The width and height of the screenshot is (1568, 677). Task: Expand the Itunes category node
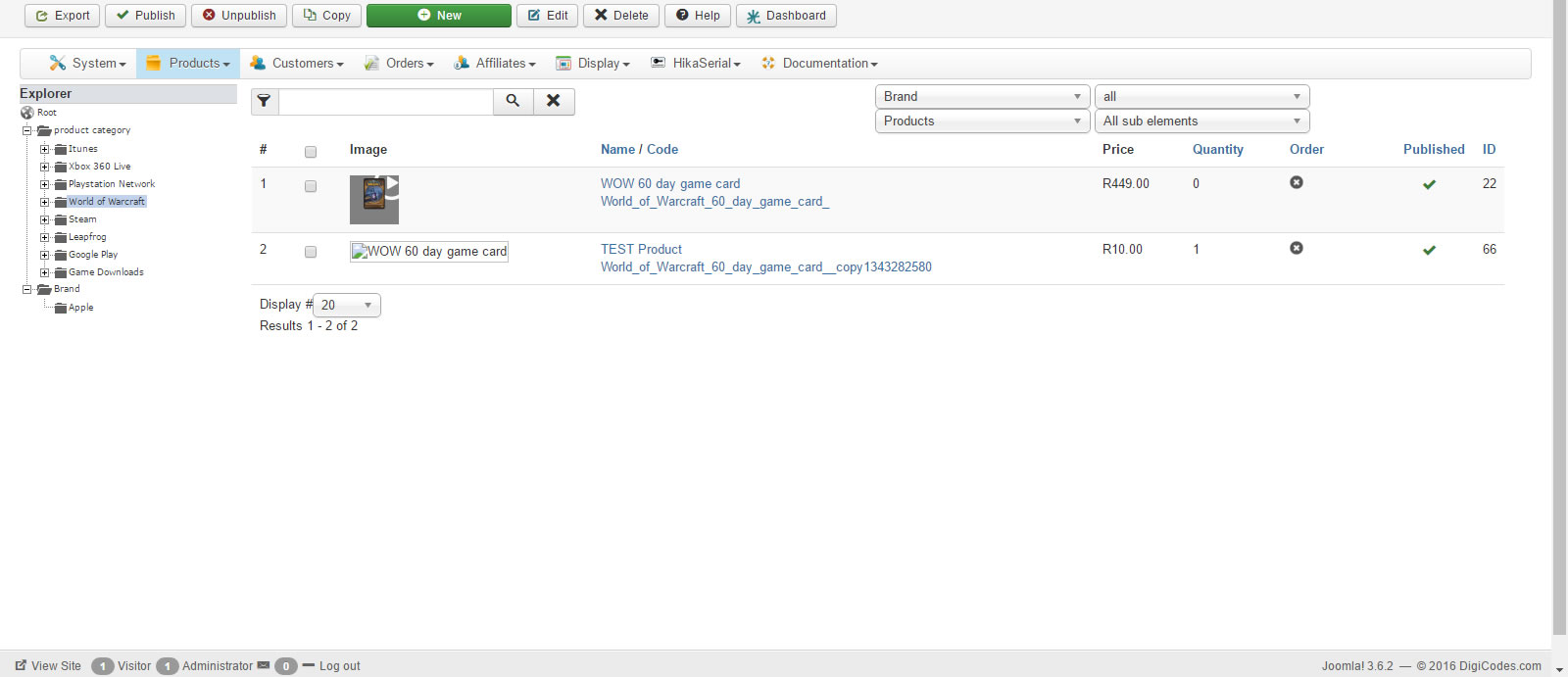[44, 150]
